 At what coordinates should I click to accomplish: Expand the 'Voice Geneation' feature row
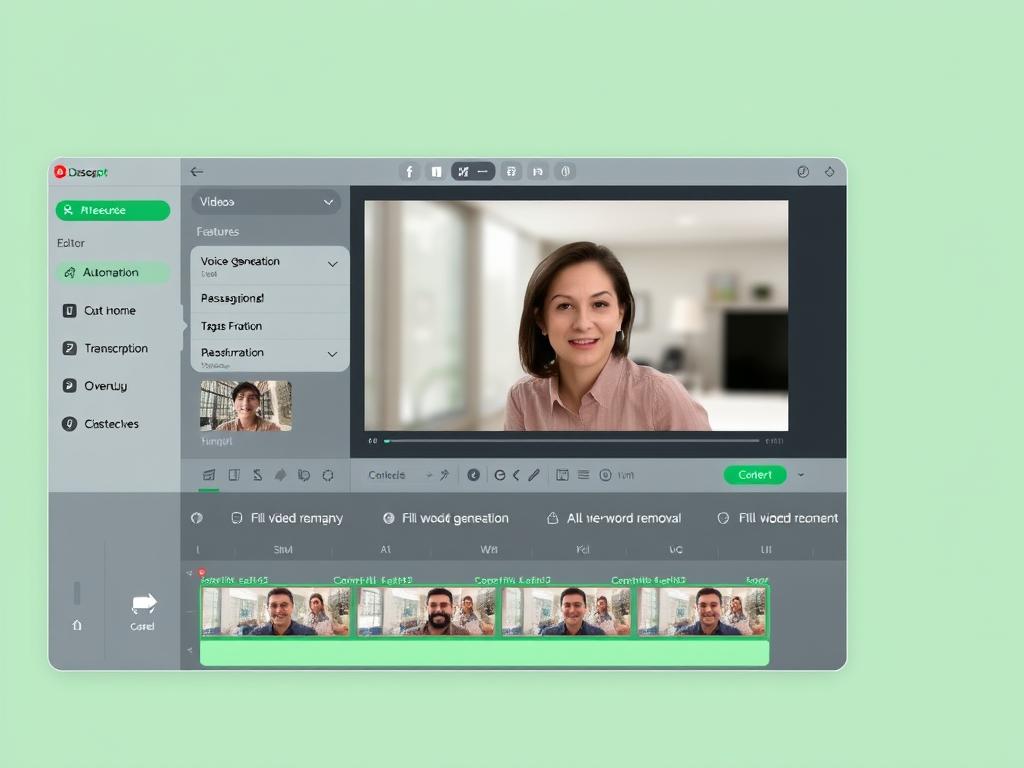click(x=270, y=265)
